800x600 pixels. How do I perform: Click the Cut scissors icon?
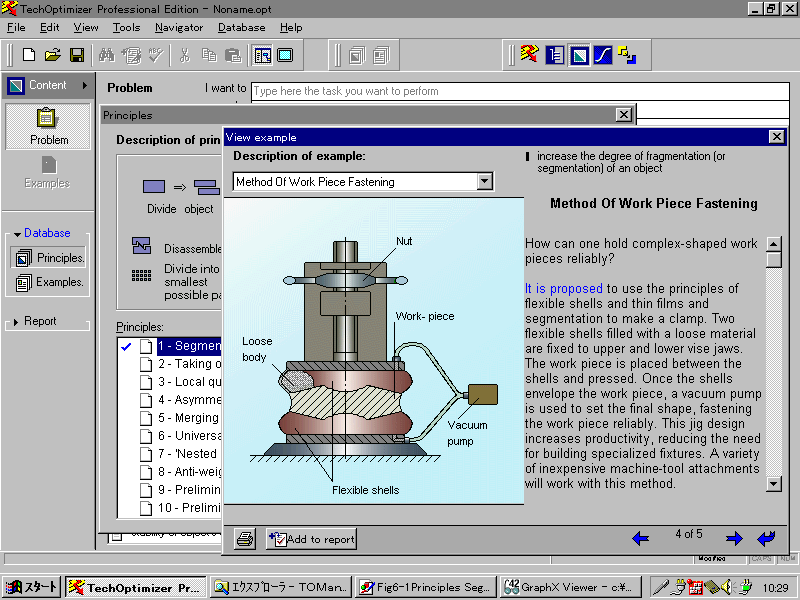185,55
